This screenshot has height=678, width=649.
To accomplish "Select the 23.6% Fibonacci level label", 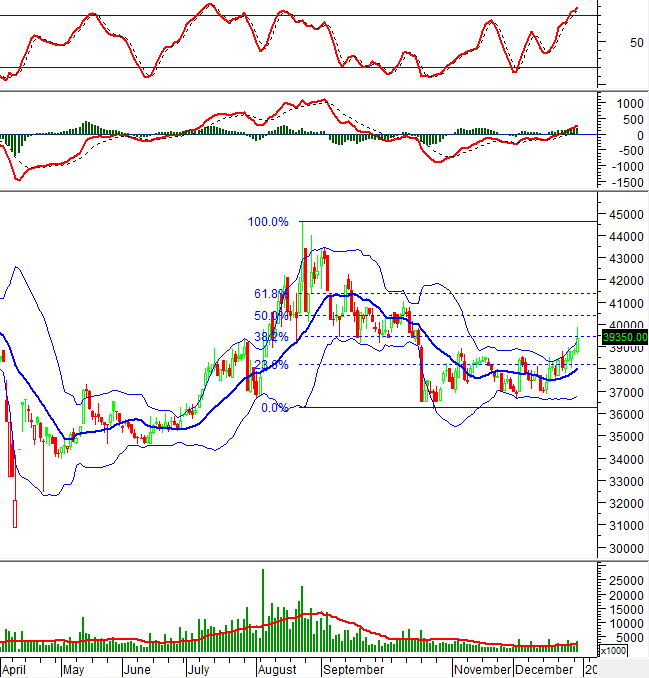I will 270,365.
